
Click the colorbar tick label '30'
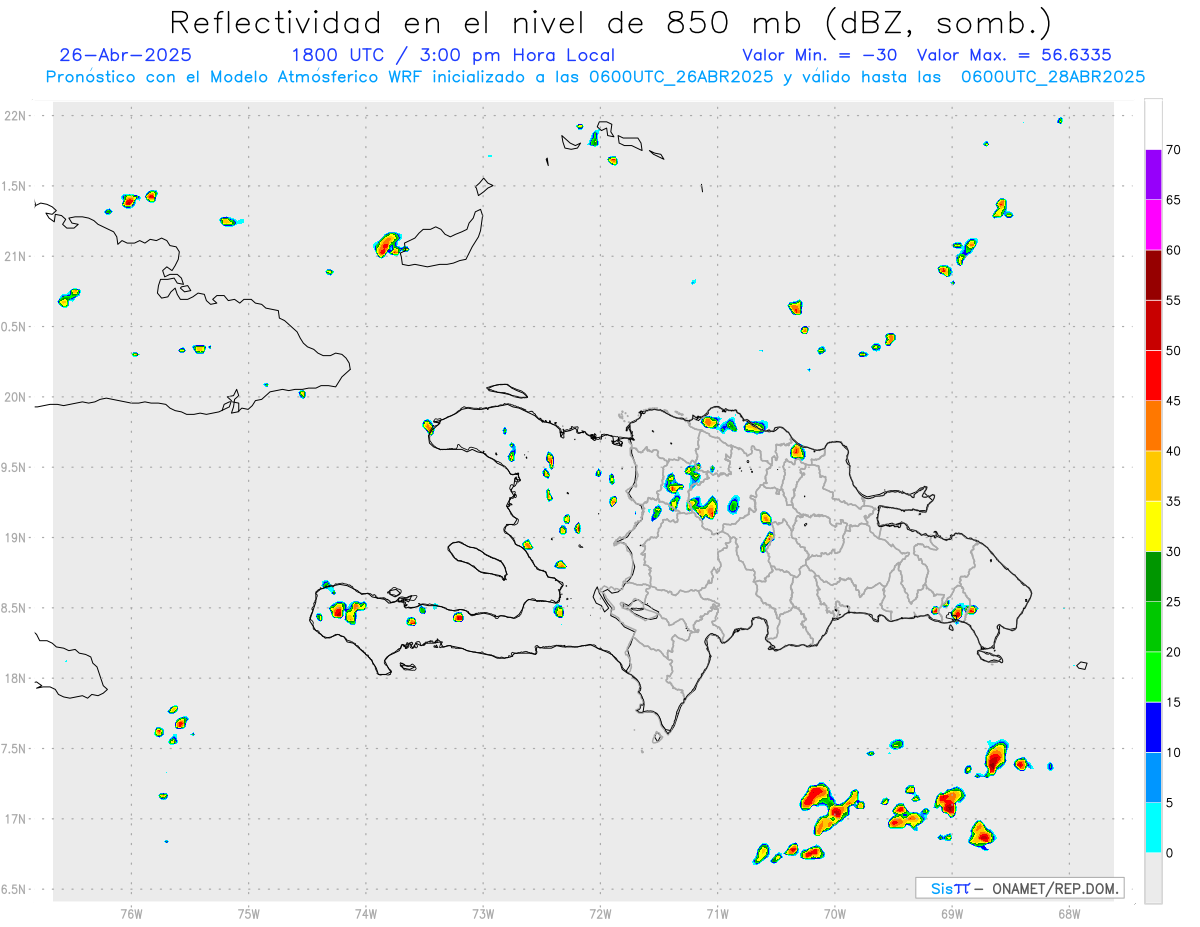tap(1173, 551)
